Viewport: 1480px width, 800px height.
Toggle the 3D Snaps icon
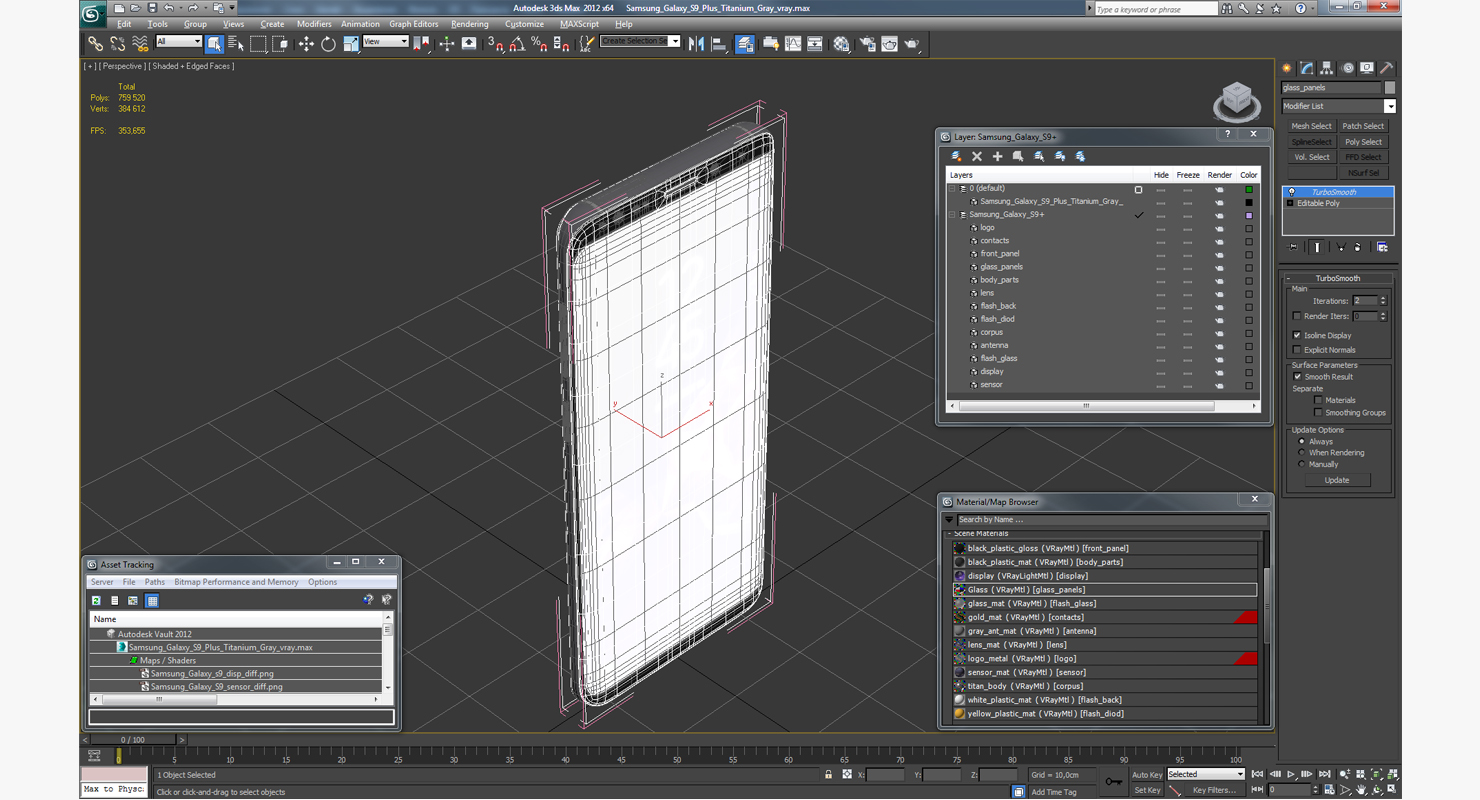pyautogui.click(x=496, y=44)
